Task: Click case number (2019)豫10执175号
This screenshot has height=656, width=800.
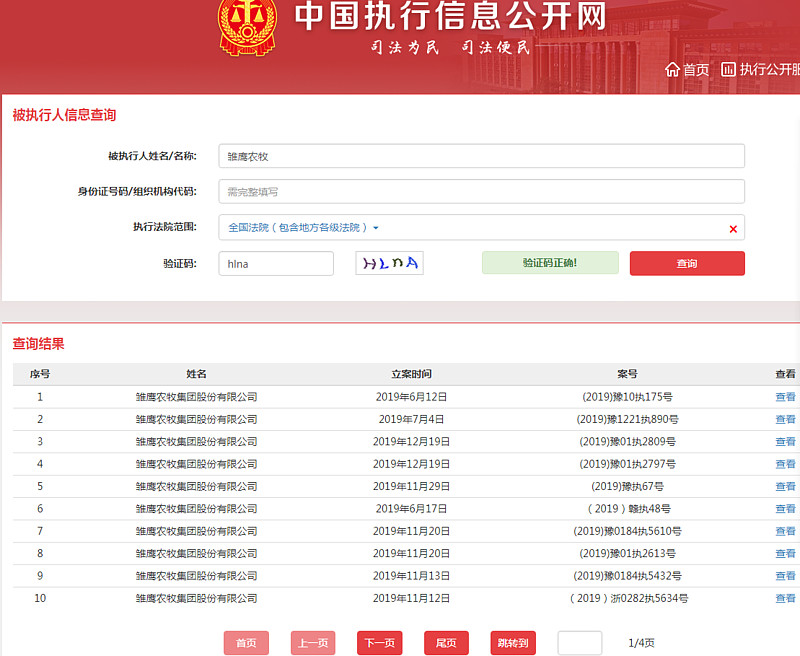Action: (628, 397)
